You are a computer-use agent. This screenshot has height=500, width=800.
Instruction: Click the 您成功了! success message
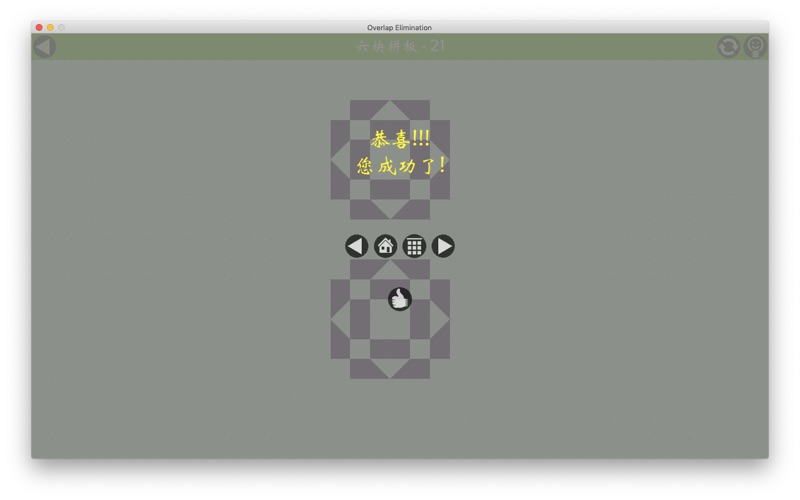pos(402,166)
